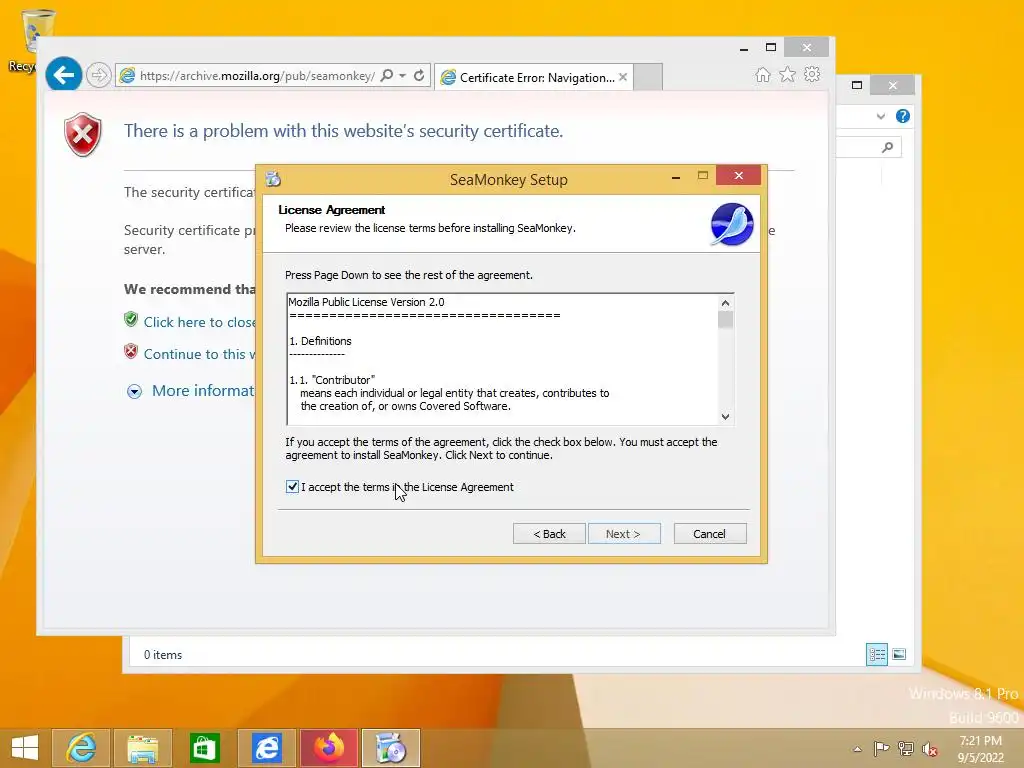Image resolution: width=1024 pixels, height=768 pixels.
Task: Click the SeaMonkey bird logo
Action: pyautogui.click(x=731, y=224)
